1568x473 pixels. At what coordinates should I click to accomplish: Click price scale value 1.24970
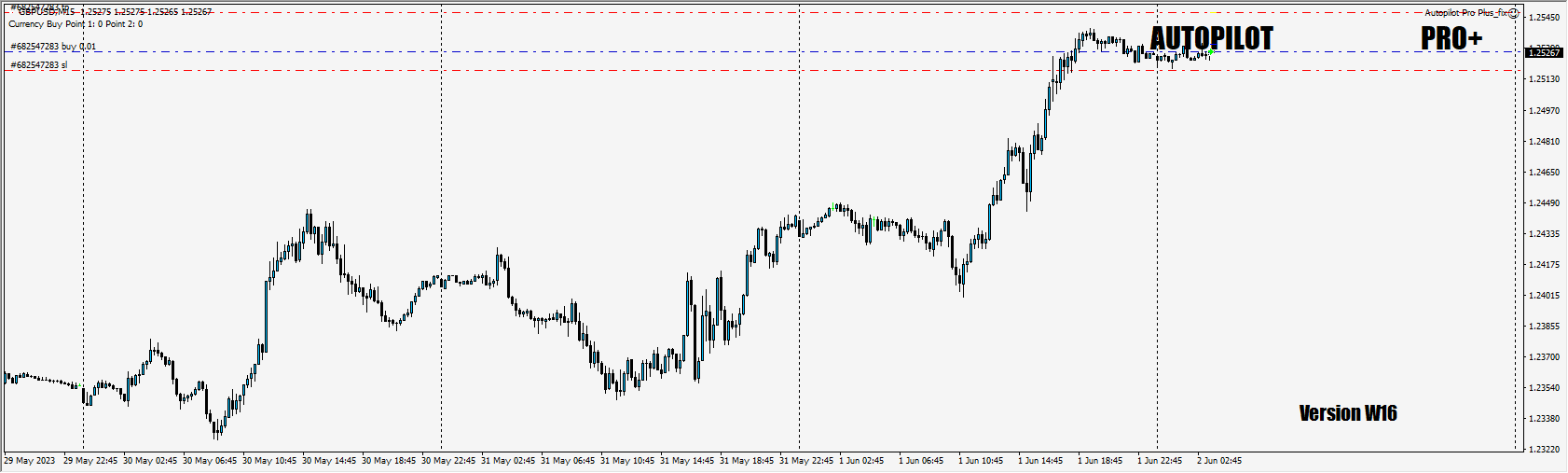click(x=1546, y=111)
